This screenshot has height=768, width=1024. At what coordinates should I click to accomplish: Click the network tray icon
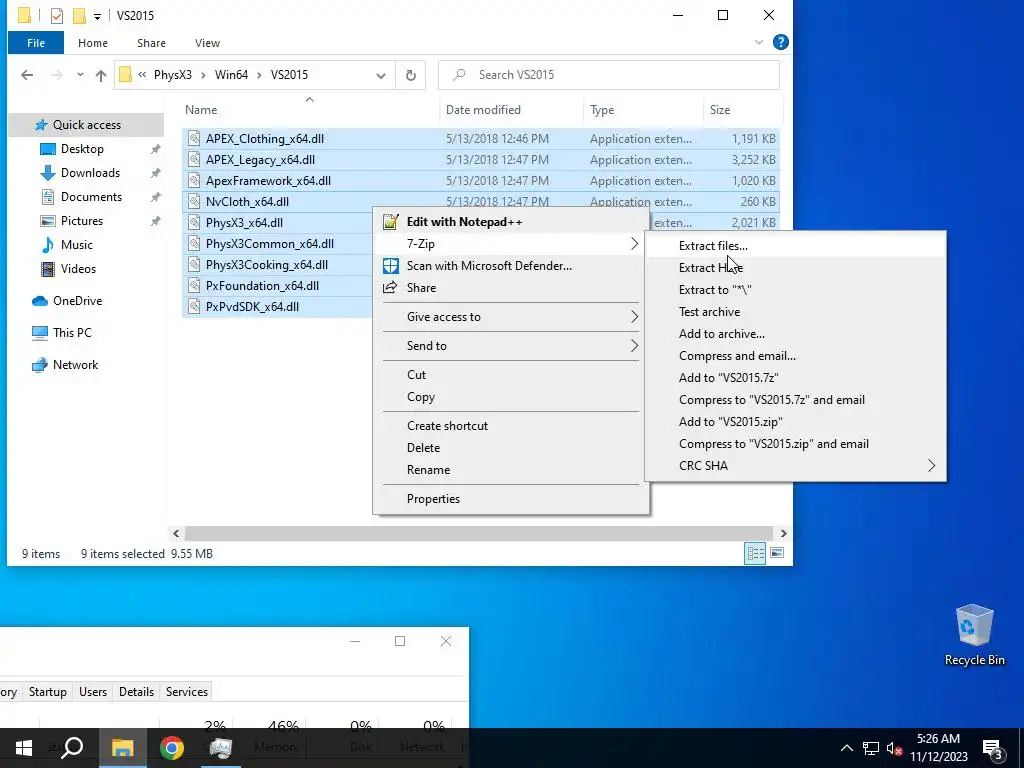(x=871, y=748)
